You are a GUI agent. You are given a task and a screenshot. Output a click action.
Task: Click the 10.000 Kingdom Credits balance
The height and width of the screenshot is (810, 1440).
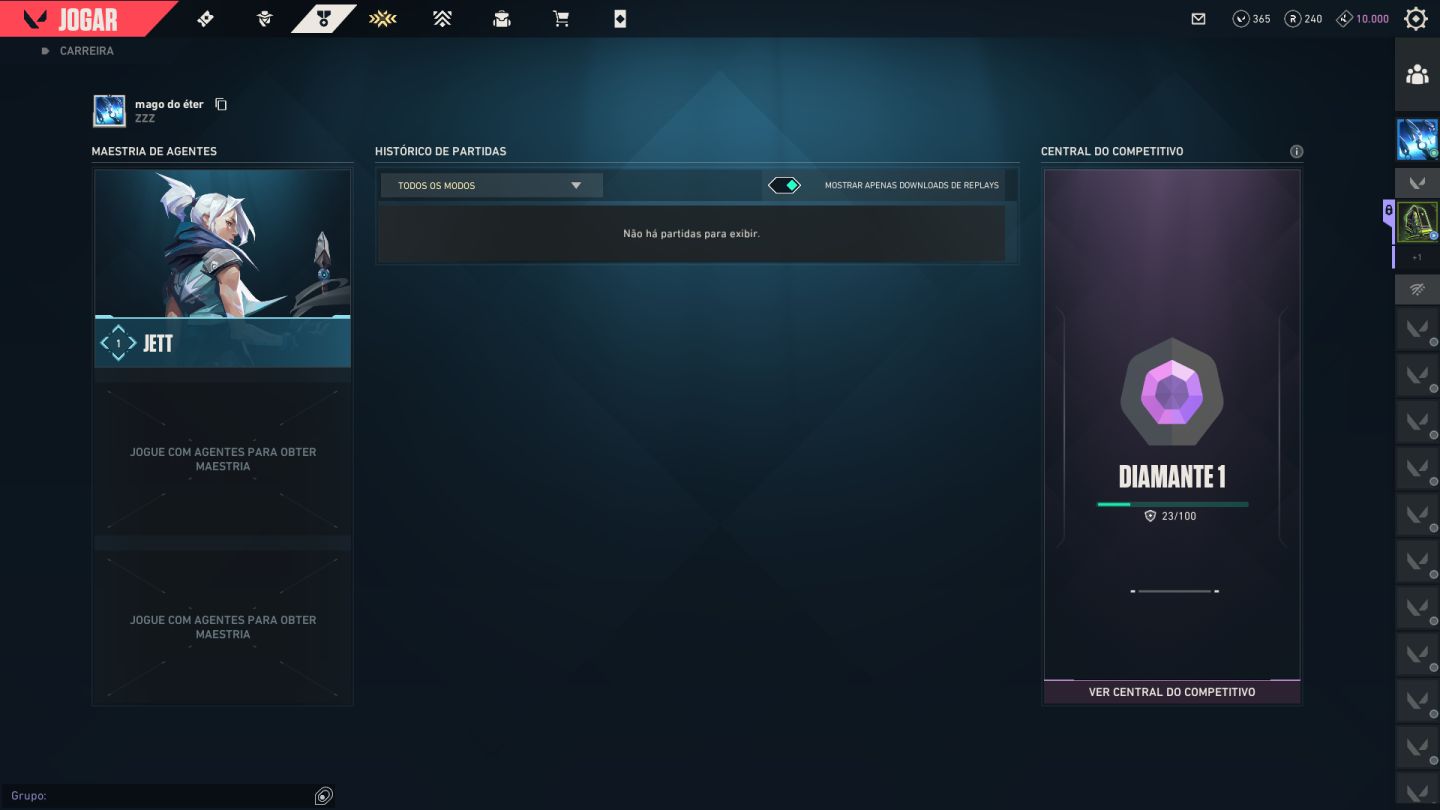click(x=1363, y=19)
